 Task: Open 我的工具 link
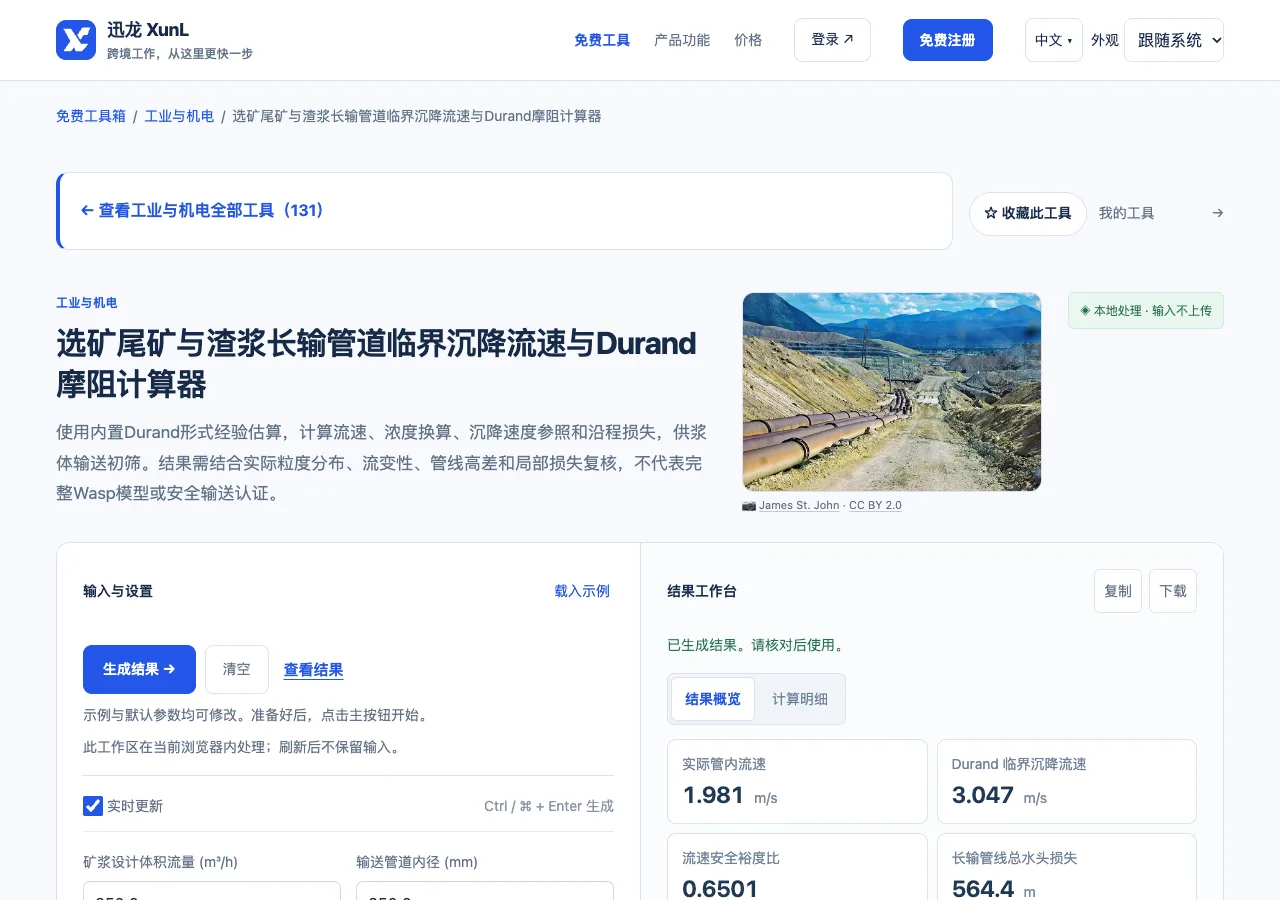point(1126,213)
